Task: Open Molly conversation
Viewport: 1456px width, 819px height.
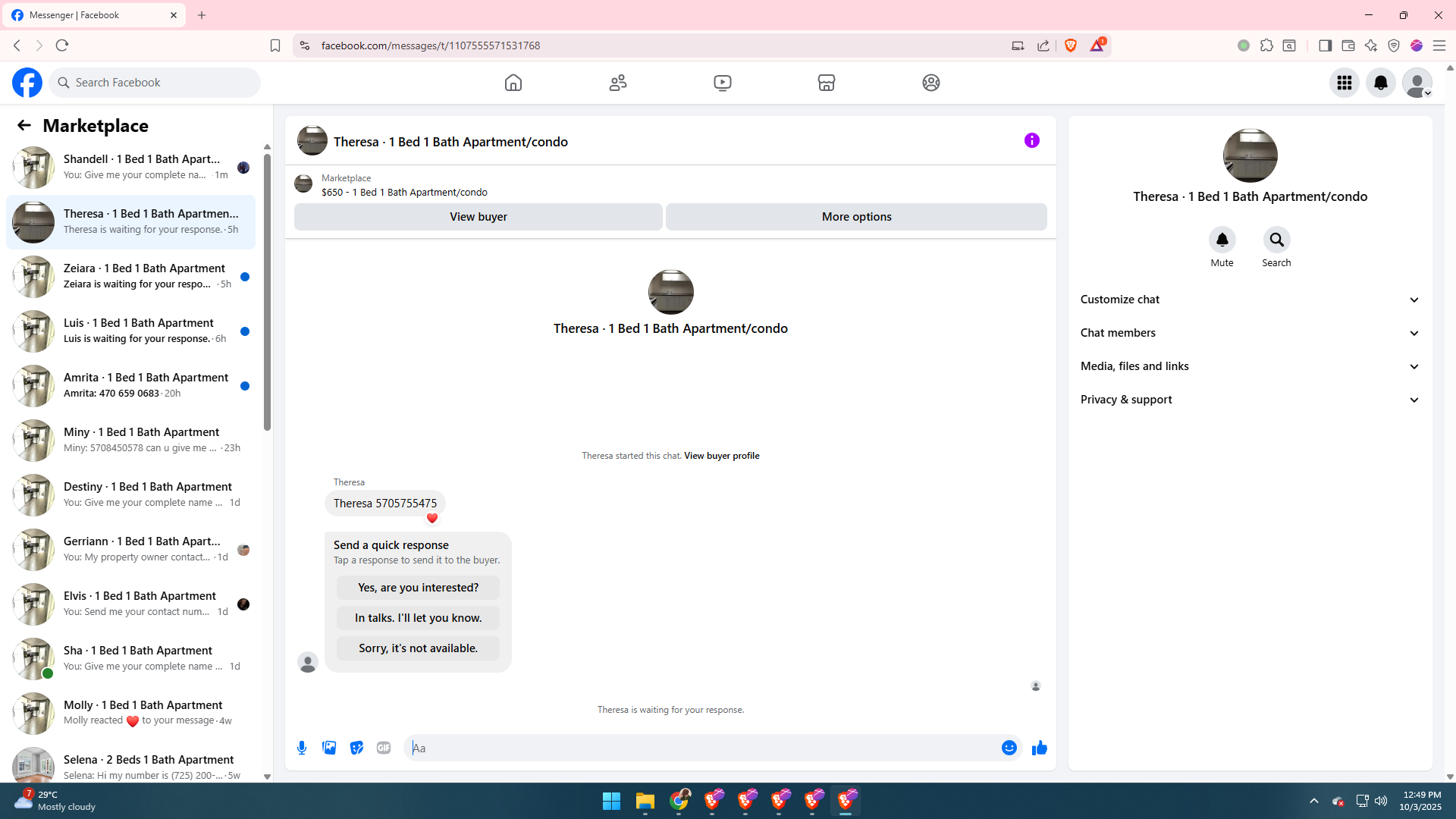Action: 130,713
